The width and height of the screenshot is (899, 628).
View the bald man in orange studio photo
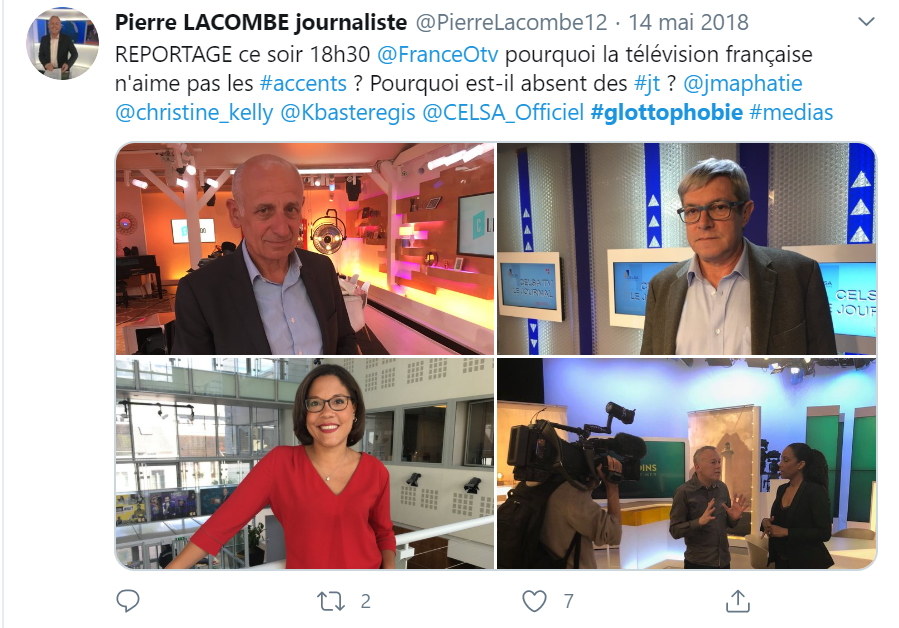(x=304, y=248)
